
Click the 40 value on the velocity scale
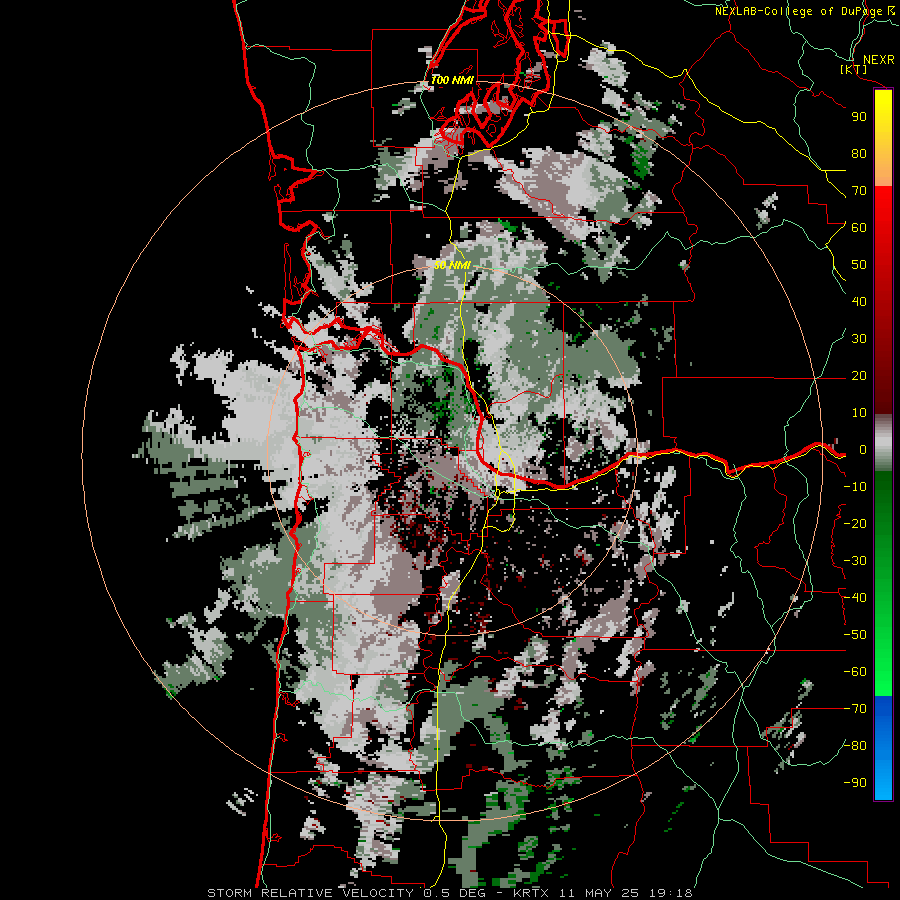coord(859,301)
